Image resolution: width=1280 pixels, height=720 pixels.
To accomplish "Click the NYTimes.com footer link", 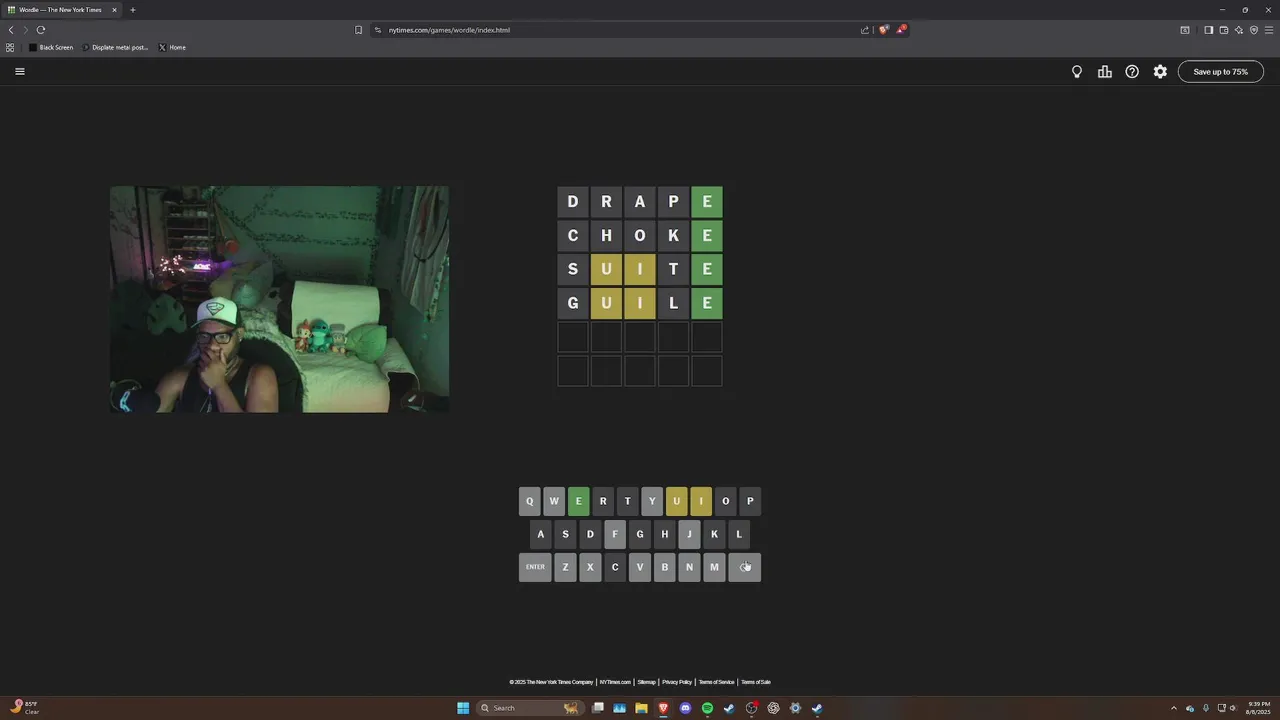I will click(x=615, y=682).
